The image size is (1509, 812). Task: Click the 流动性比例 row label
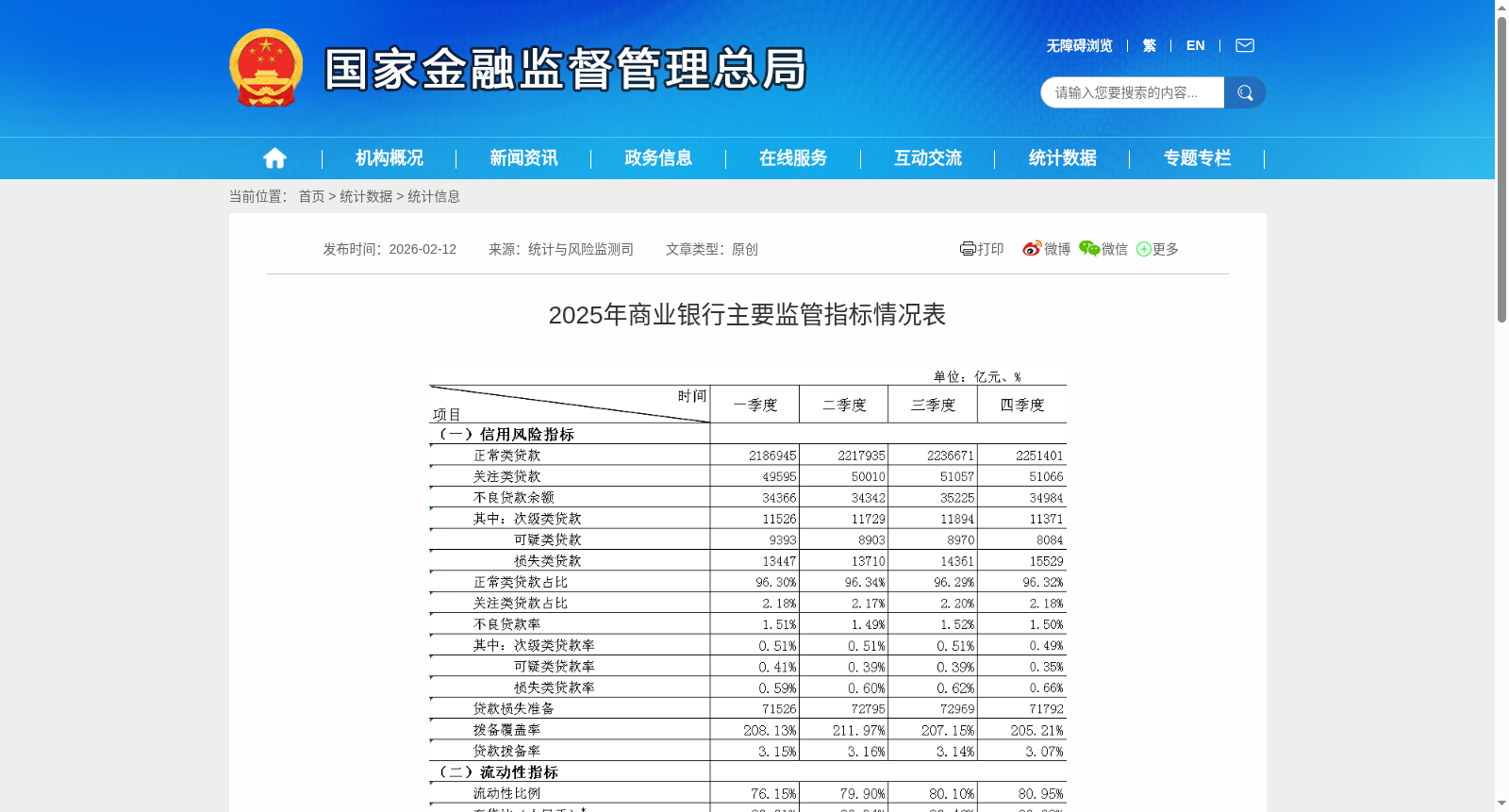[x=507, y=793]
